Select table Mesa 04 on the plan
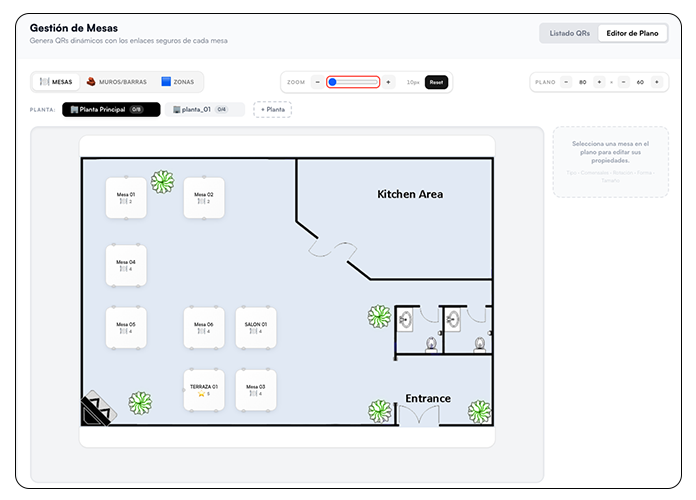This screenshot has height=500, width=696. [126, 266]
